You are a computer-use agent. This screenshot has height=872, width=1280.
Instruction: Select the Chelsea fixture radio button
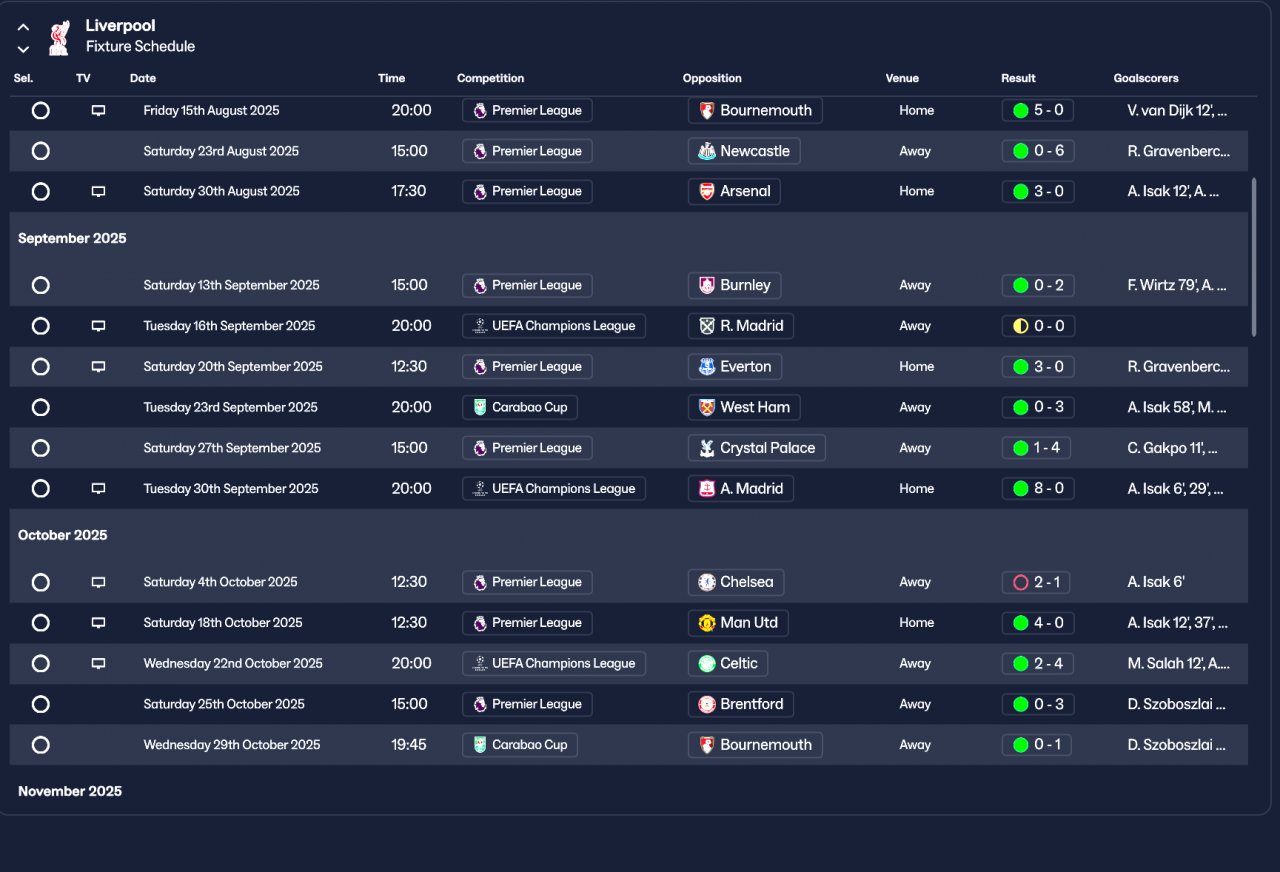coord(40,582)
